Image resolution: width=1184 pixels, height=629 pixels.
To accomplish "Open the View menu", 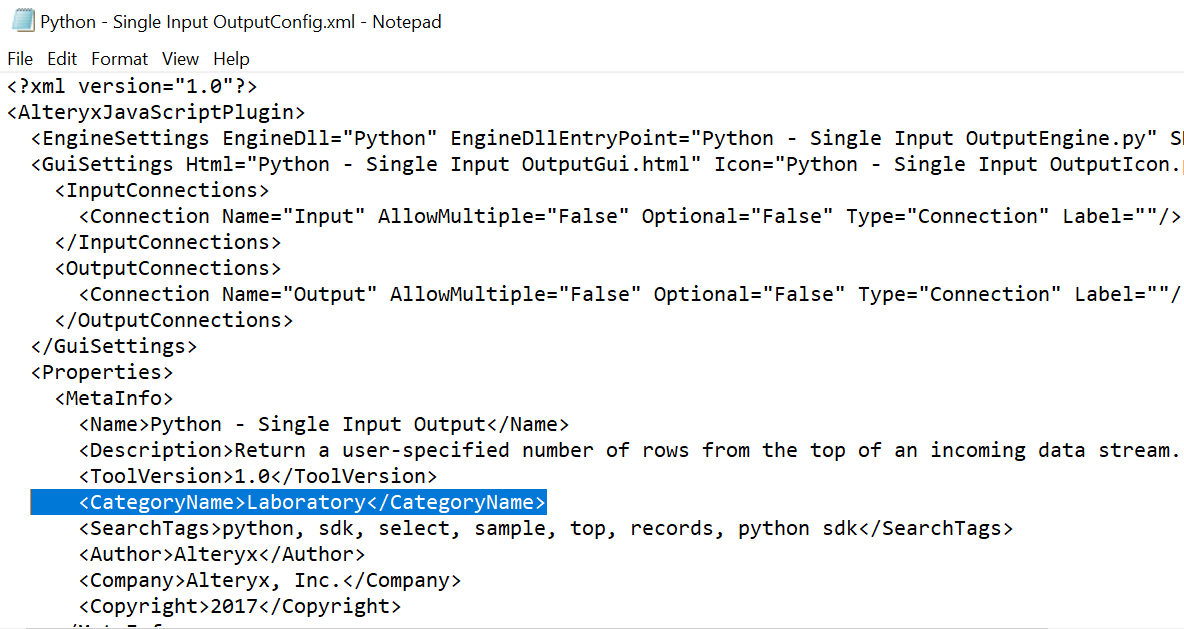I will tap(180, 59).
